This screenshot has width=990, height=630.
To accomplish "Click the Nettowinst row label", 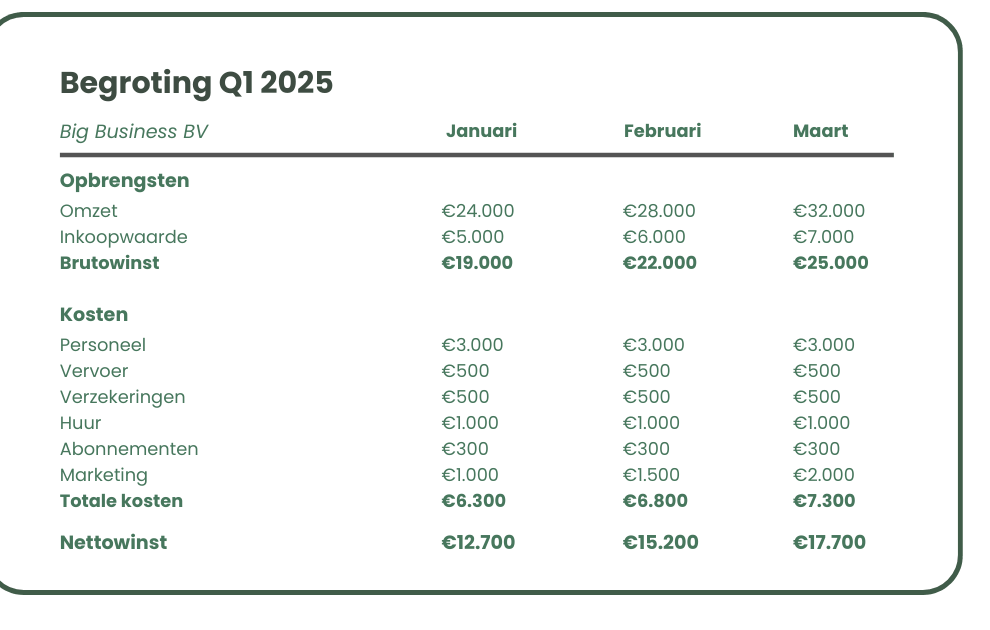I will [114, 542].
